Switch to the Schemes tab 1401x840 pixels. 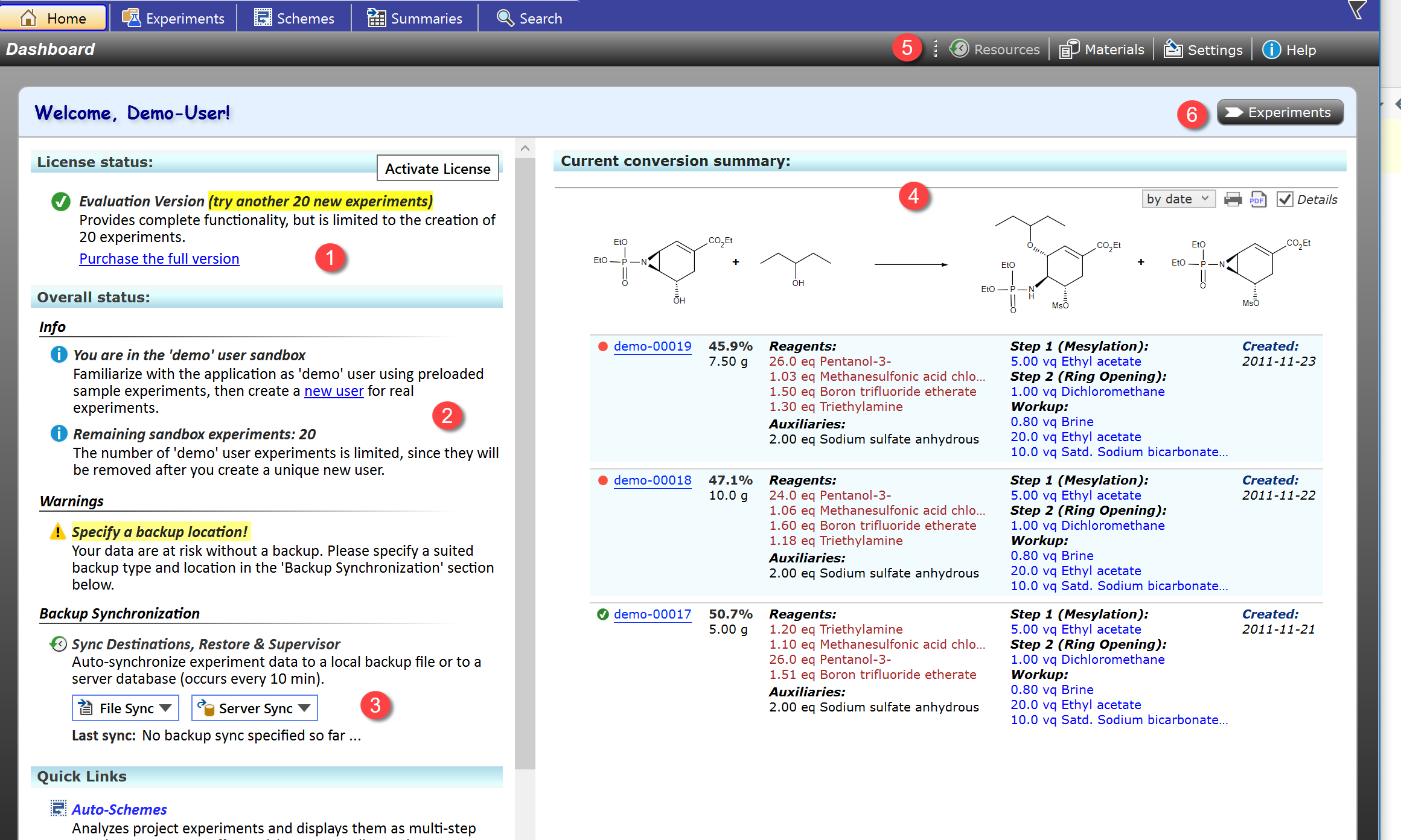click(294, 18)
